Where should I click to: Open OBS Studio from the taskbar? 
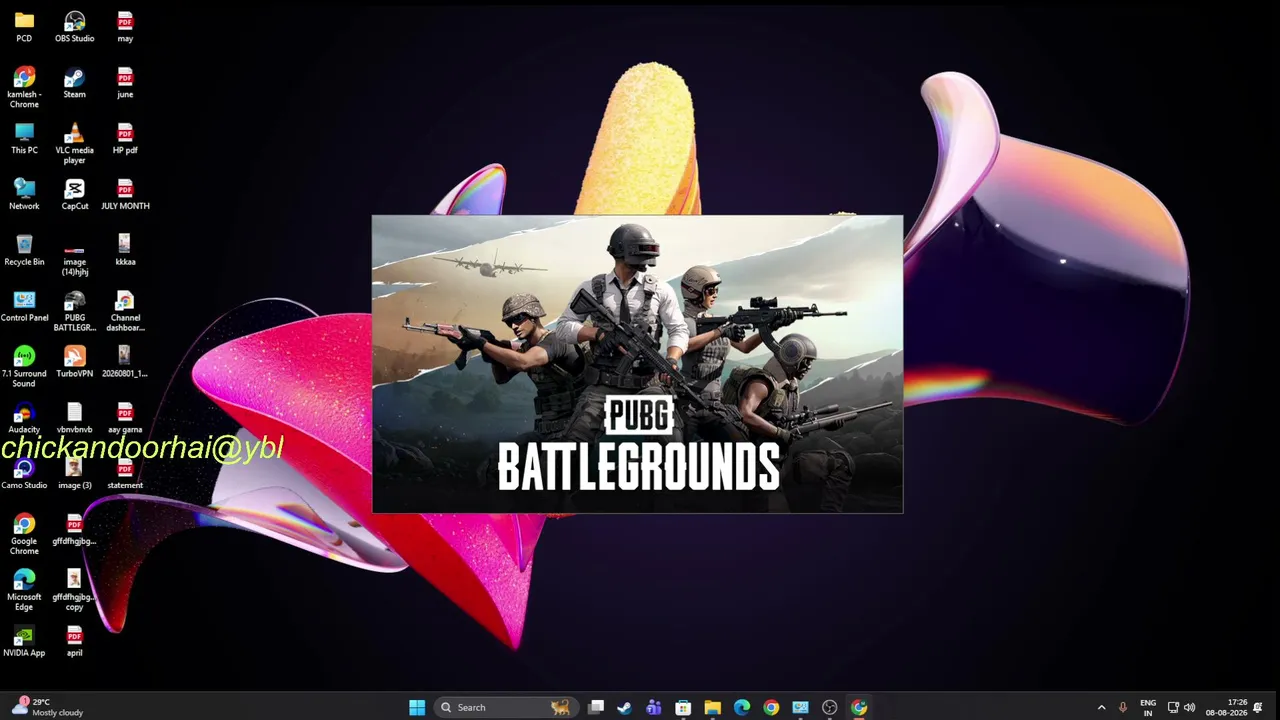coord(829,708)
